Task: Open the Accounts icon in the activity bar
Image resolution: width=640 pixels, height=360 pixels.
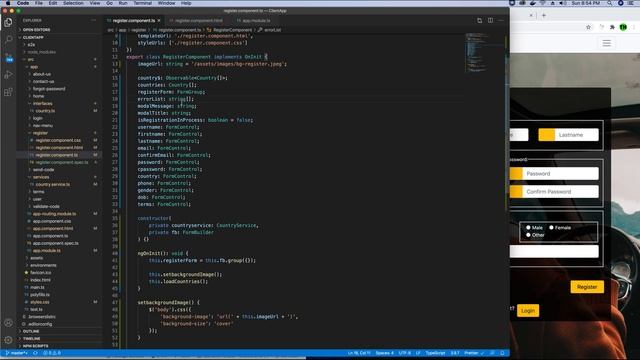Action: tap(8, 323)
